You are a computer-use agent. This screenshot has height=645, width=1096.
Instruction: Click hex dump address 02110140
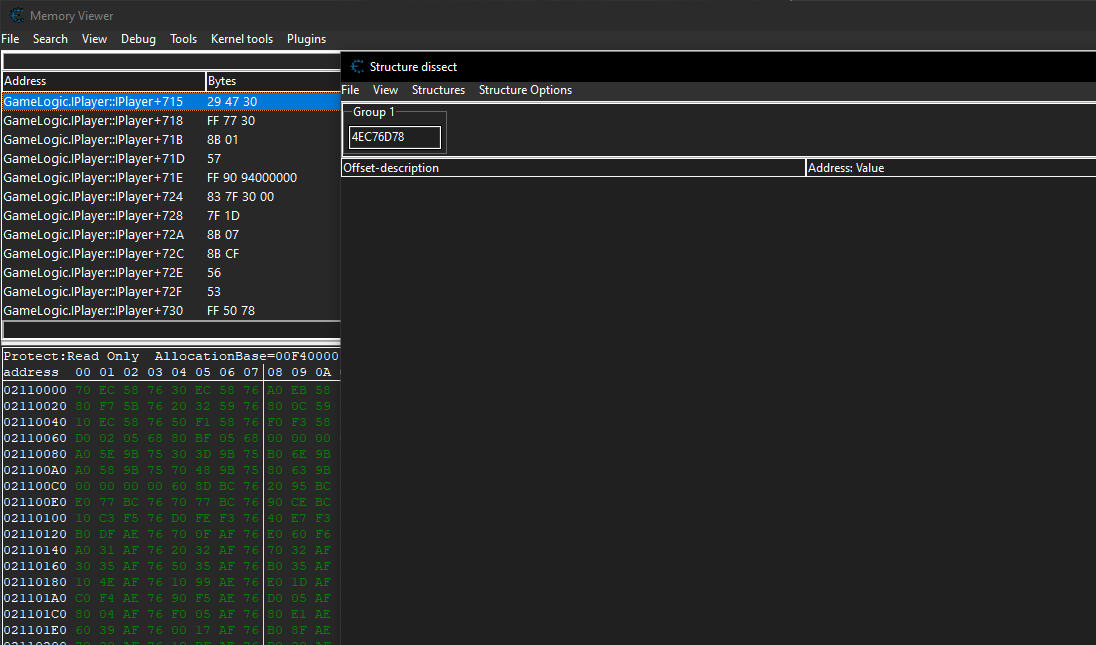click(x=35, y=550)
